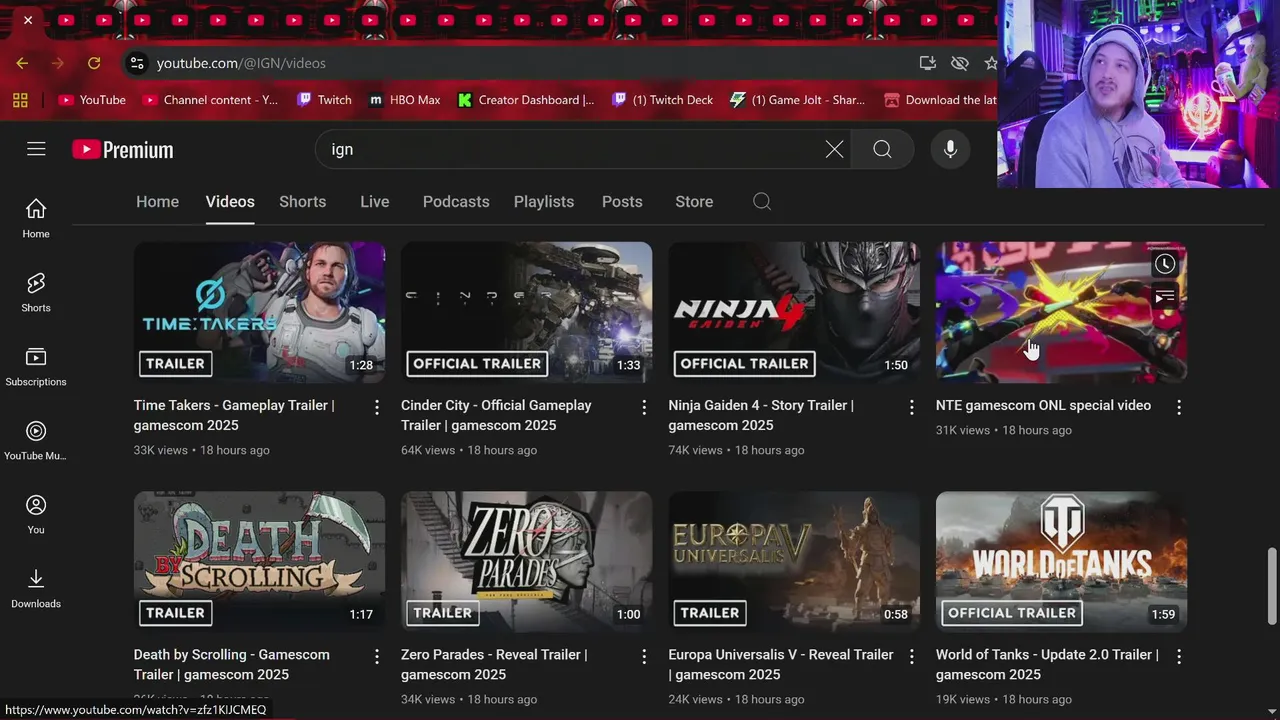This screenshot has width=1280, height=720.
Task: Open more options for Cinder City video
Action: (644, 407)
